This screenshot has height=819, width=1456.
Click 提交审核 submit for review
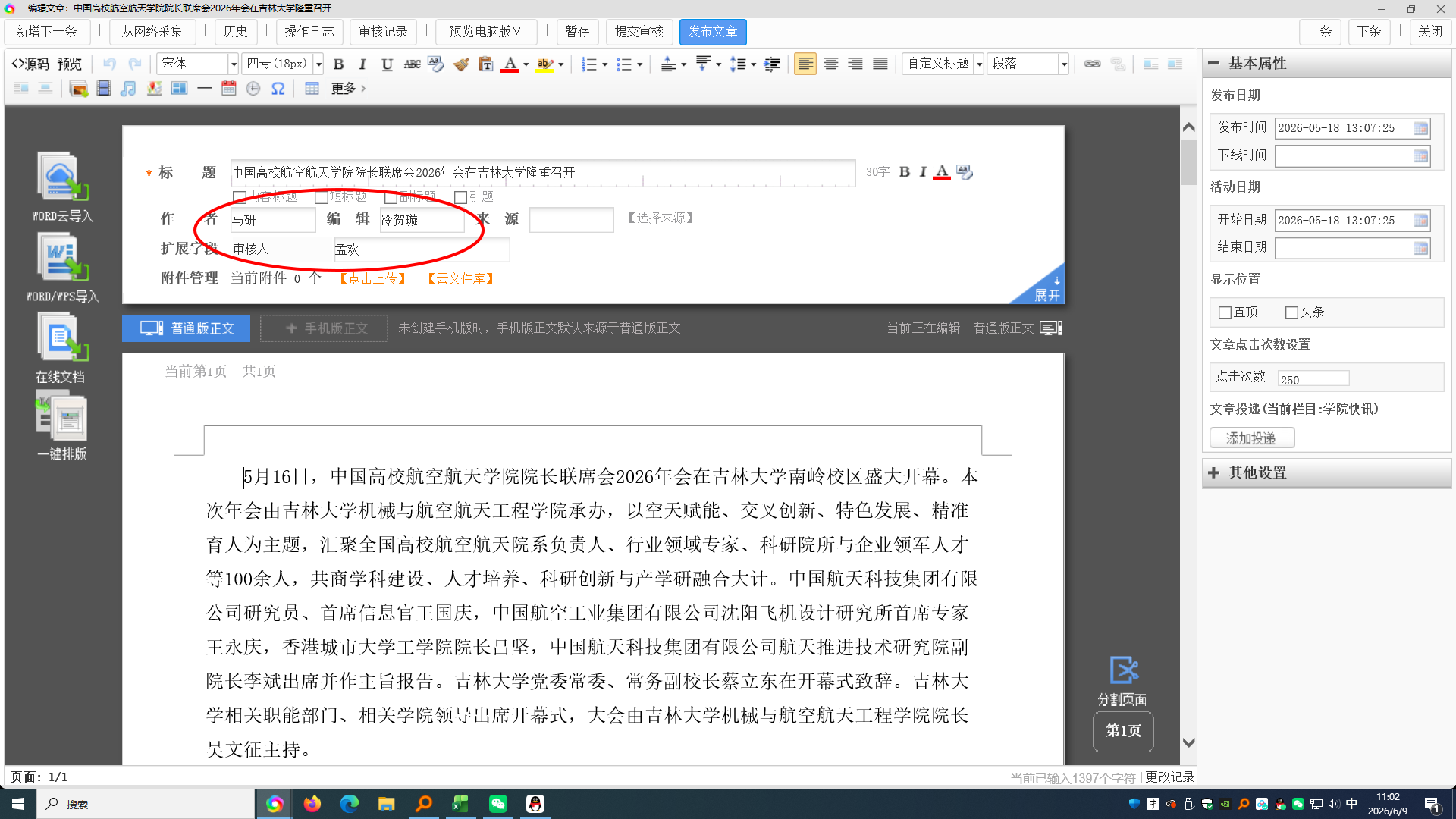tap(639, 32)
